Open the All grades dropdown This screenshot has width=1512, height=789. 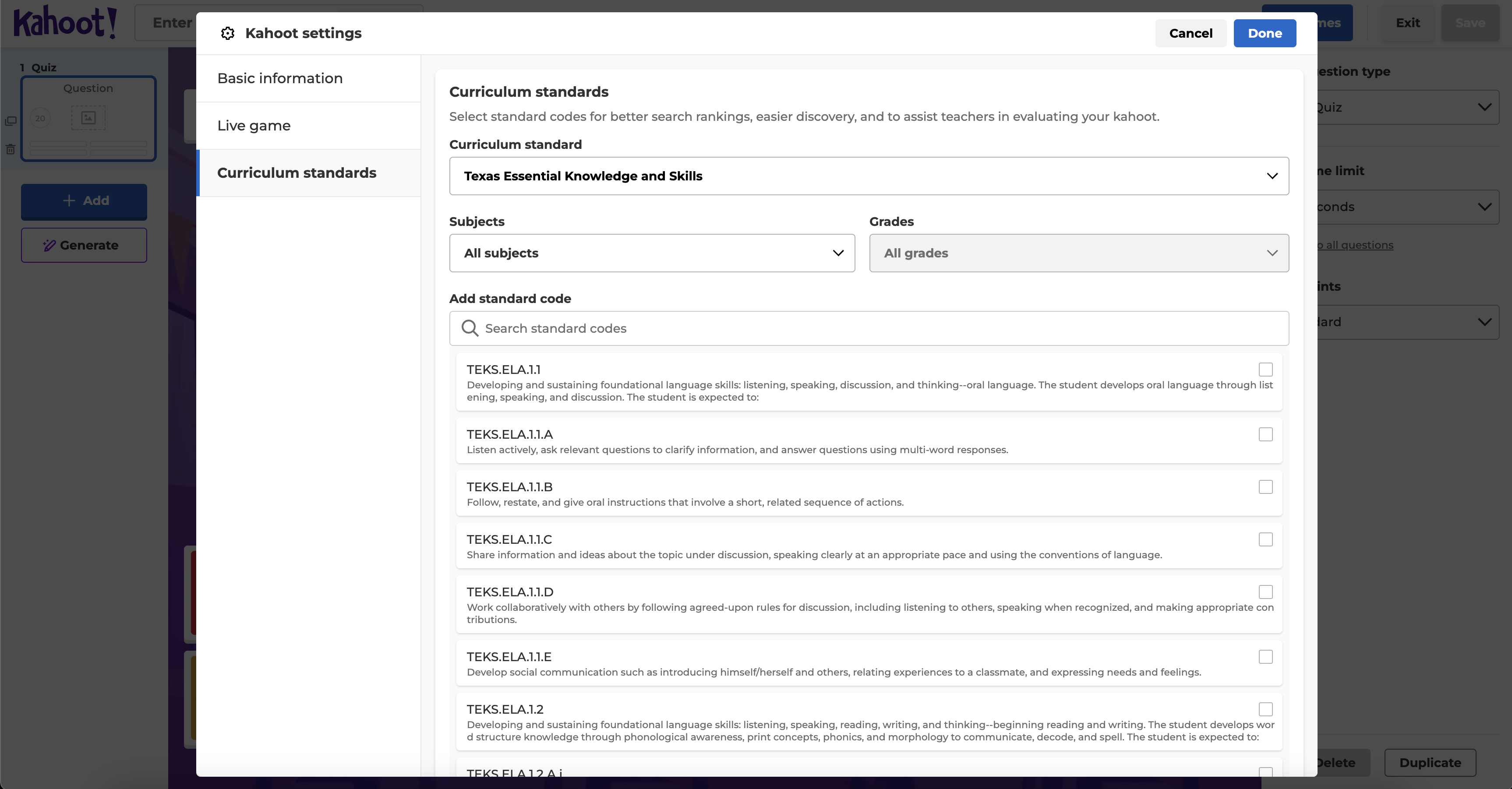point(1079,253)
